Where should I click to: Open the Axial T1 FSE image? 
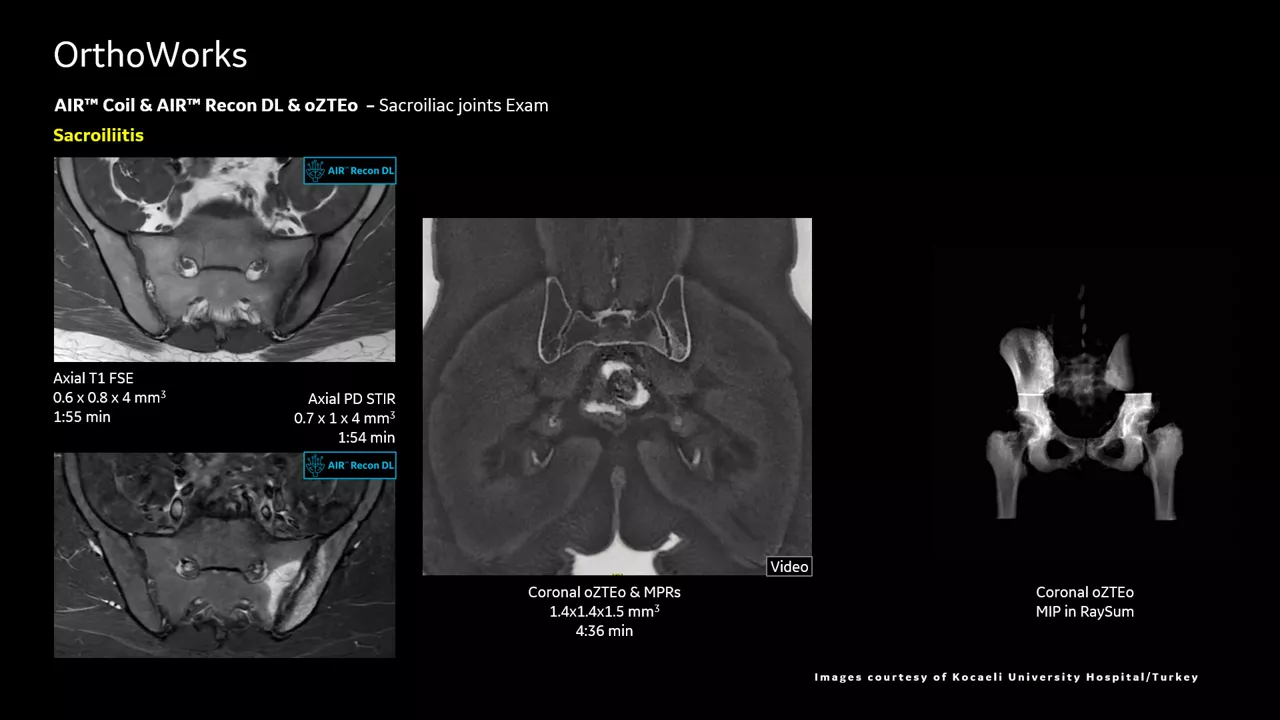click(224, 259)
